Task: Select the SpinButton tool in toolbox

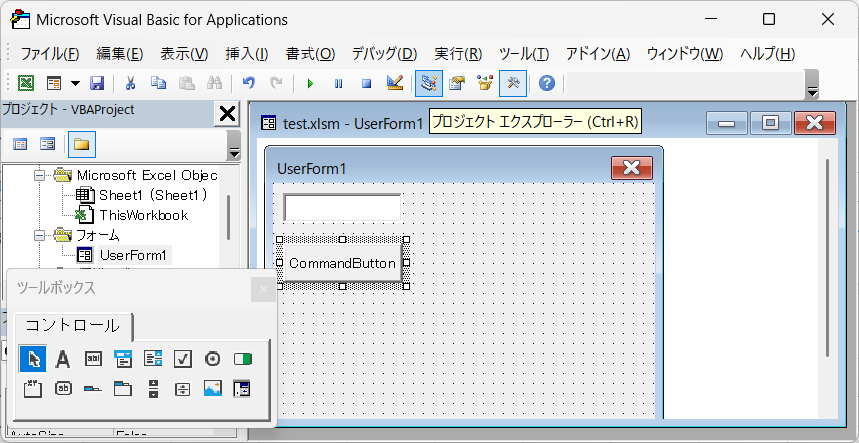Action: (x=183, y=389)
